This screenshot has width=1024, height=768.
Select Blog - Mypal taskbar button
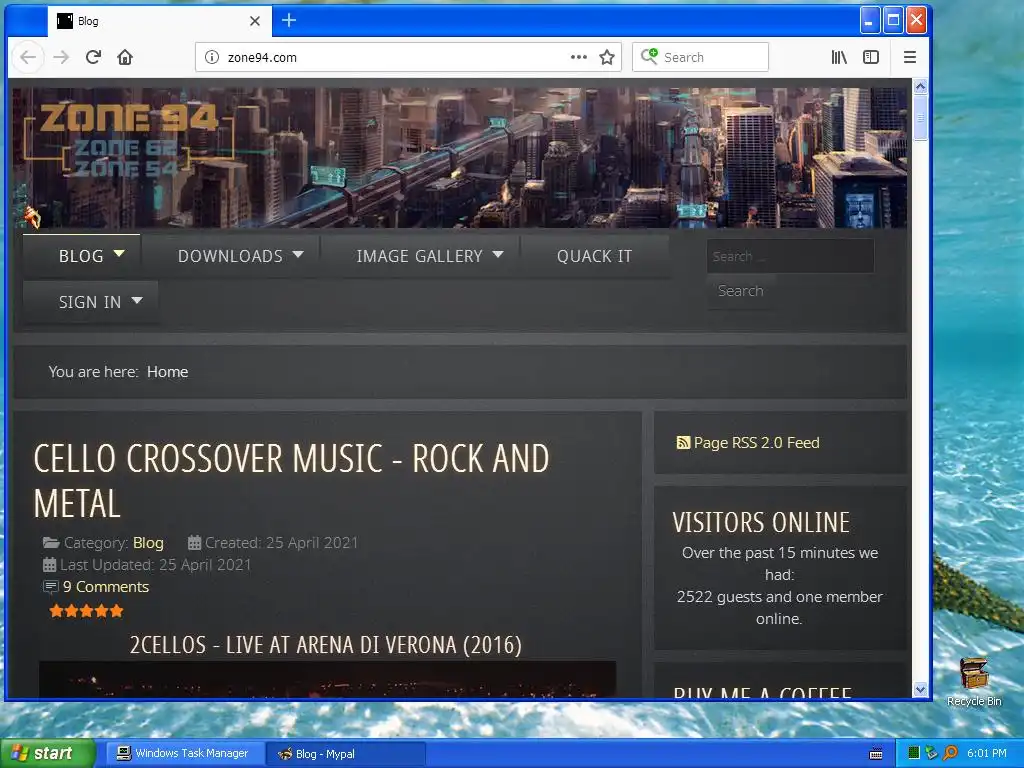(x=346, y=754)
